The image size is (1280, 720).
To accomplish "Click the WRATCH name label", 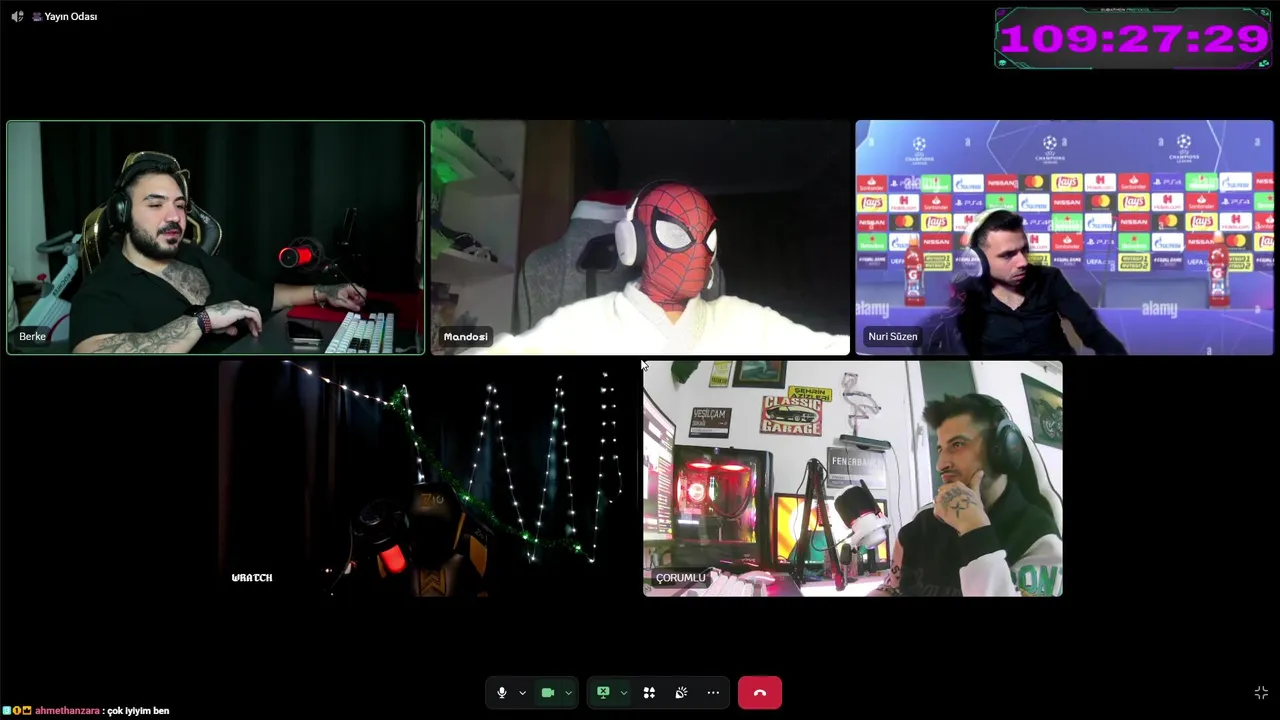I will [252, 578].
